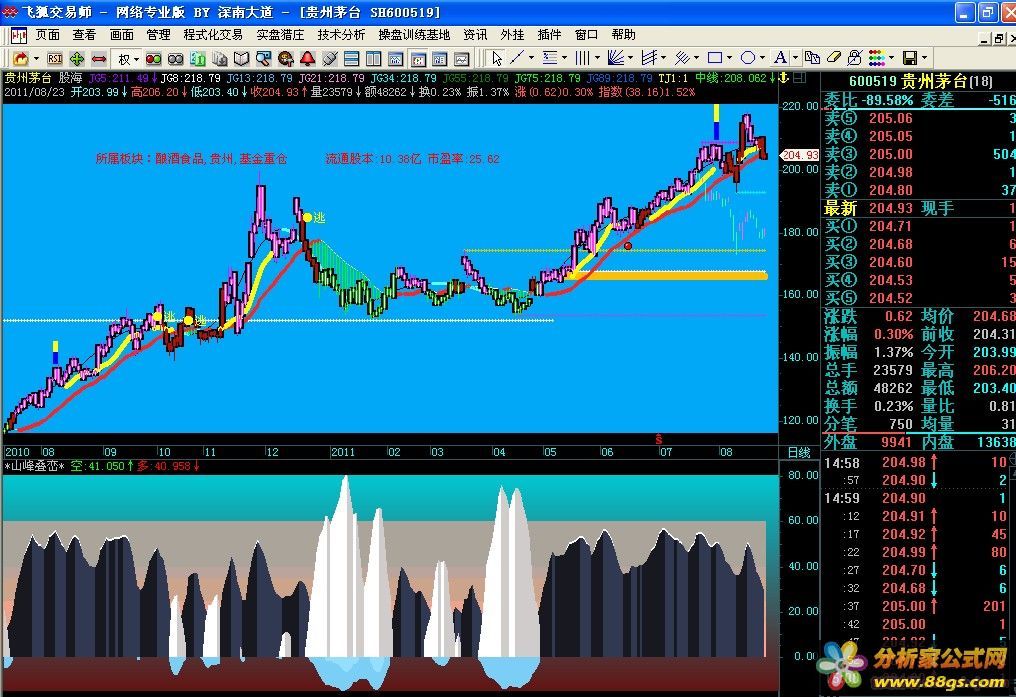Click the open book icon
Image resolution: width=1016 pixels, height=697 pixels.
[242, 58]
